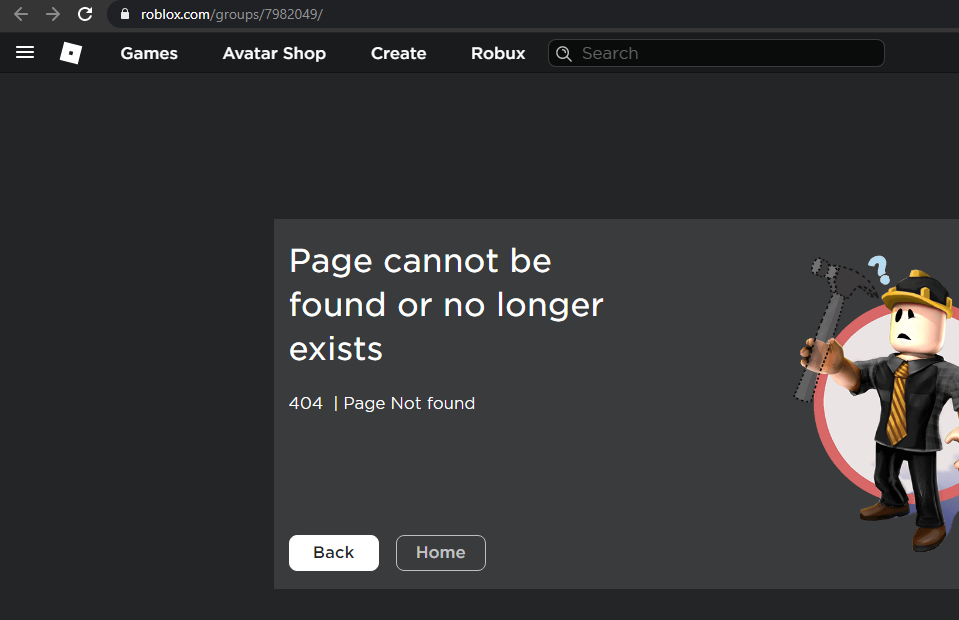This screenshot has width=959, height=620.
Task: Click the '404 | Page Not found' text
Action: coord(382,404)
